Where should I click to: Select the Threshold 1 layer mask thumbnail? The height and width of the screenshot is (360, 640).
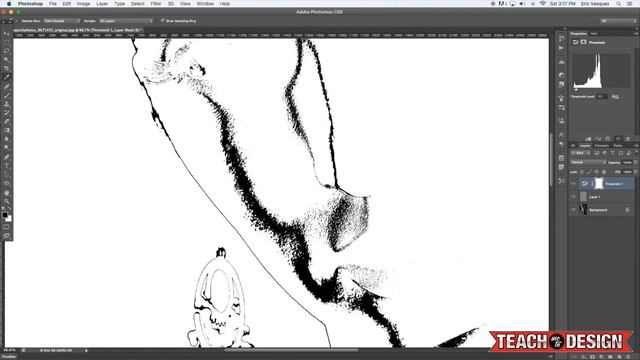coord(598,184)
